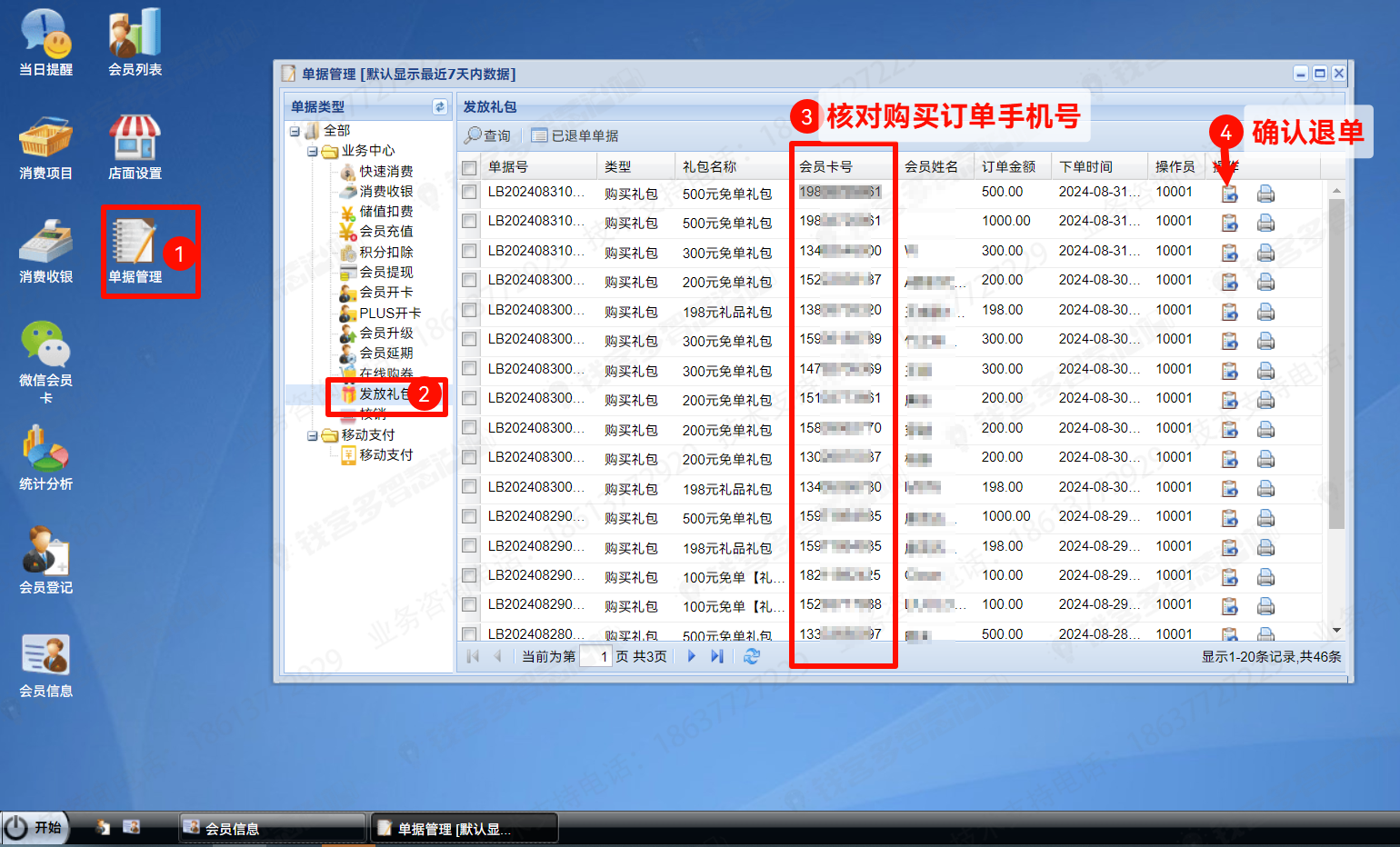Image resolution: width=1400 pixels, height=847 pixels.
Task: Sort by the 操作员 column header
Action: (x=1175, y=166)
